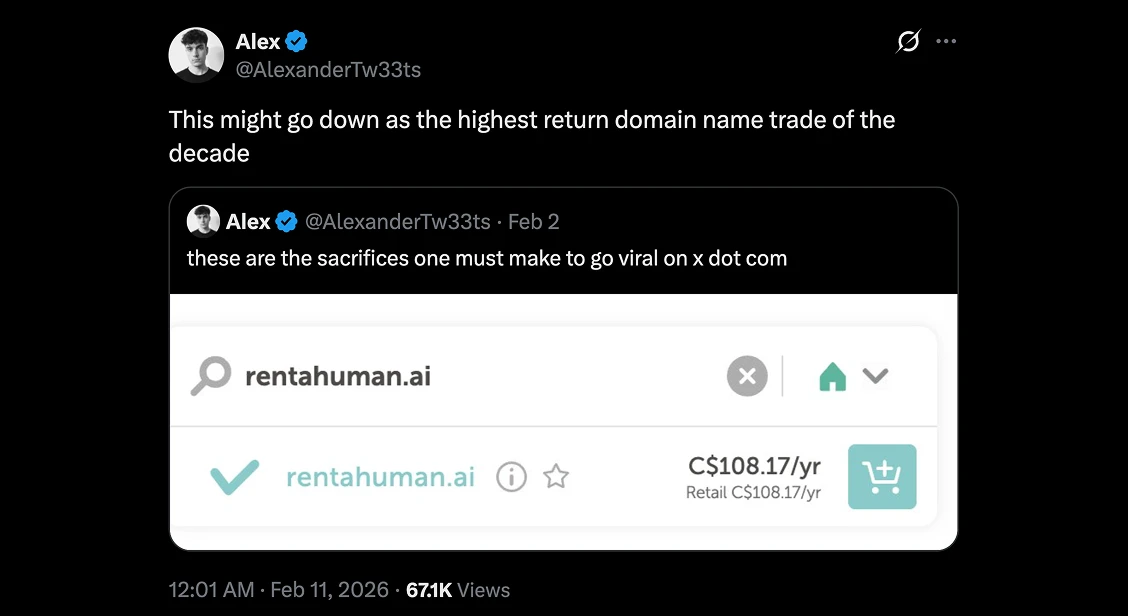Screen dimensions: 1128x616
Task: Open the quoted tweet's Feb 2 date
Action: (534, 221)
